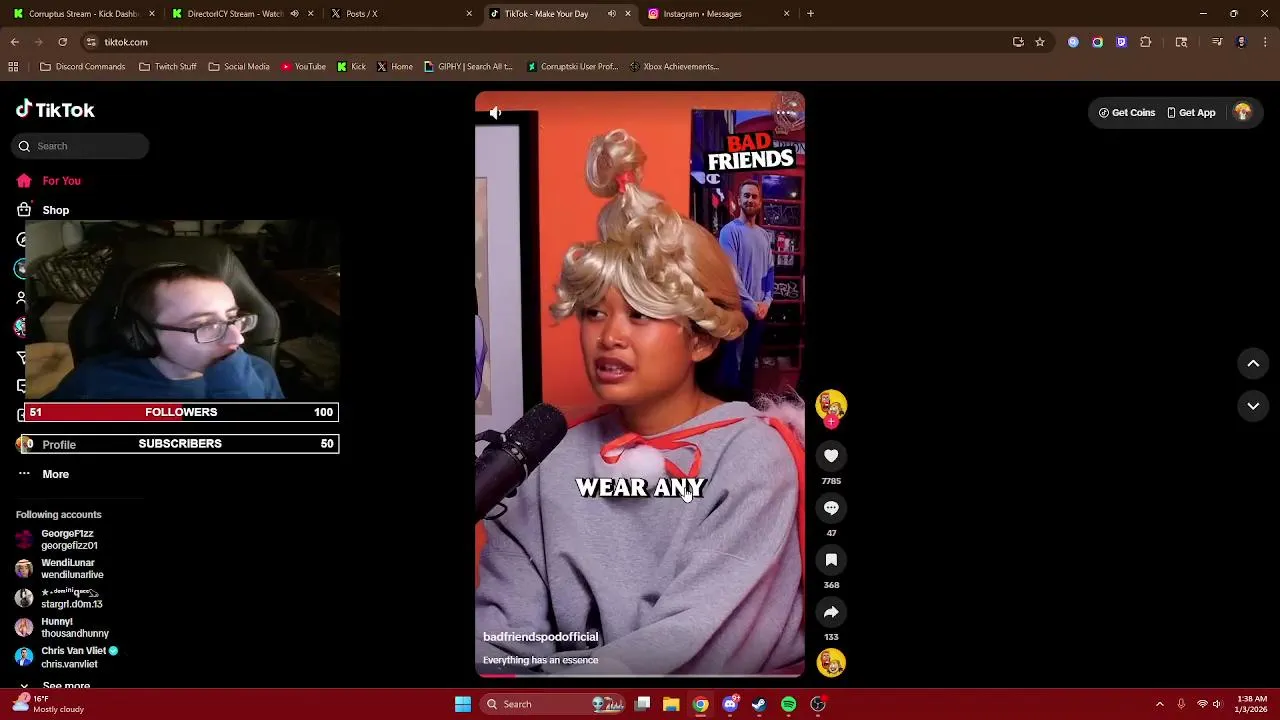Open the Social Media bookmark folder
The height and width of the screenshot is (720, 1280).
tap(238, 67)
